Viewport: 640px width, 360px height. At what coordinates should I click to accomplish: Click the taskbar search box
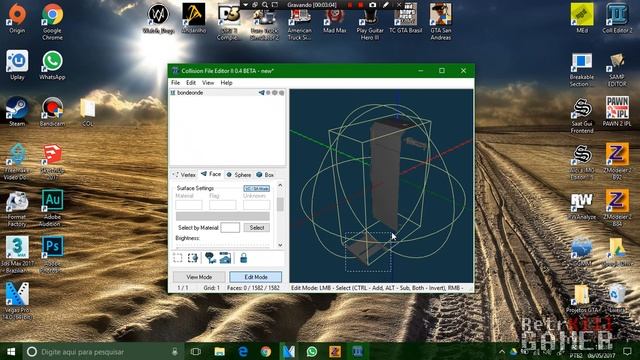(x=103, y=351)
